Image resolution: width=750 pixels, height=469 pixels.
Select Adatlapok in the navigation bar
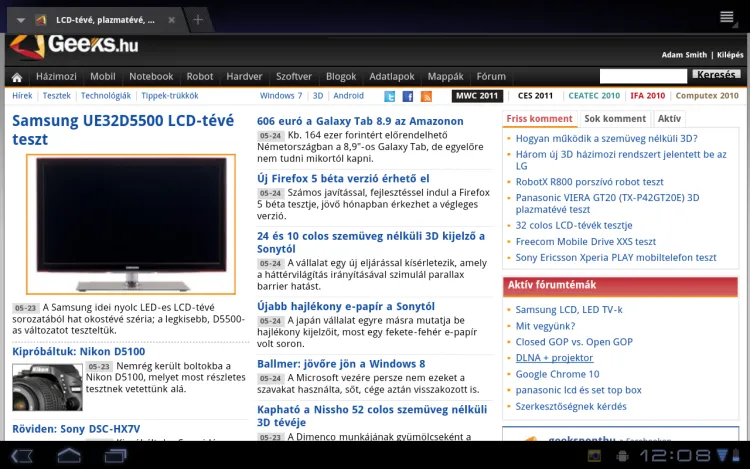[x=392, y=76]
